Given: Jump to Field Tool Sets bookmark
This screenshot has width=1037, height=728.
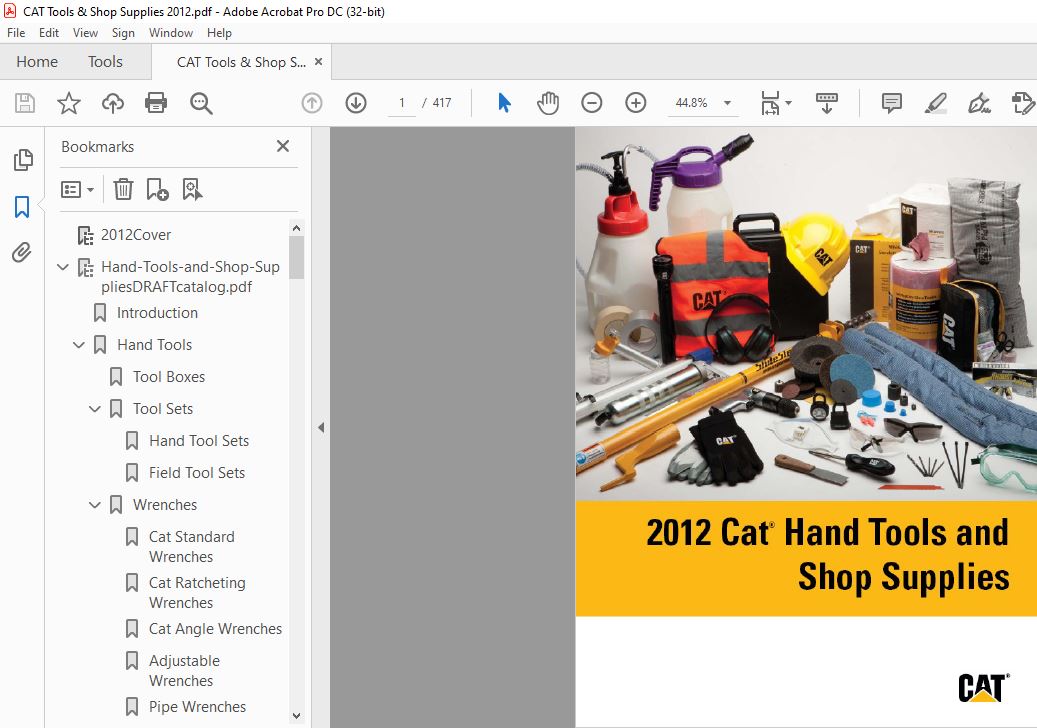Looking at the screenshot, I should pyautogui.click(x=197, y=473).
